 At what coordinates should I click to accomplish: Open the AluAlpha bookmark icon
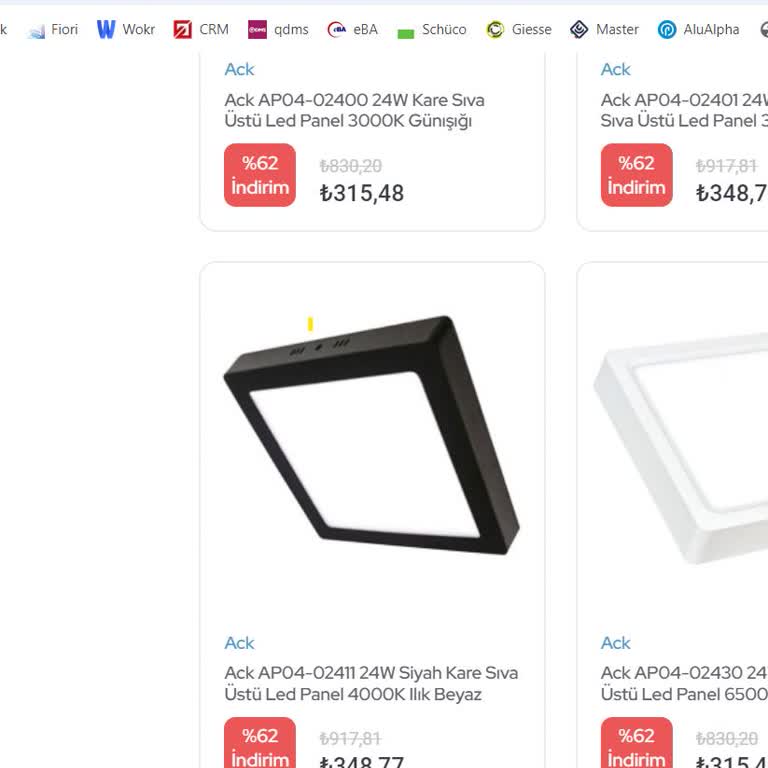pyautogui.click(x=667, y=30)
